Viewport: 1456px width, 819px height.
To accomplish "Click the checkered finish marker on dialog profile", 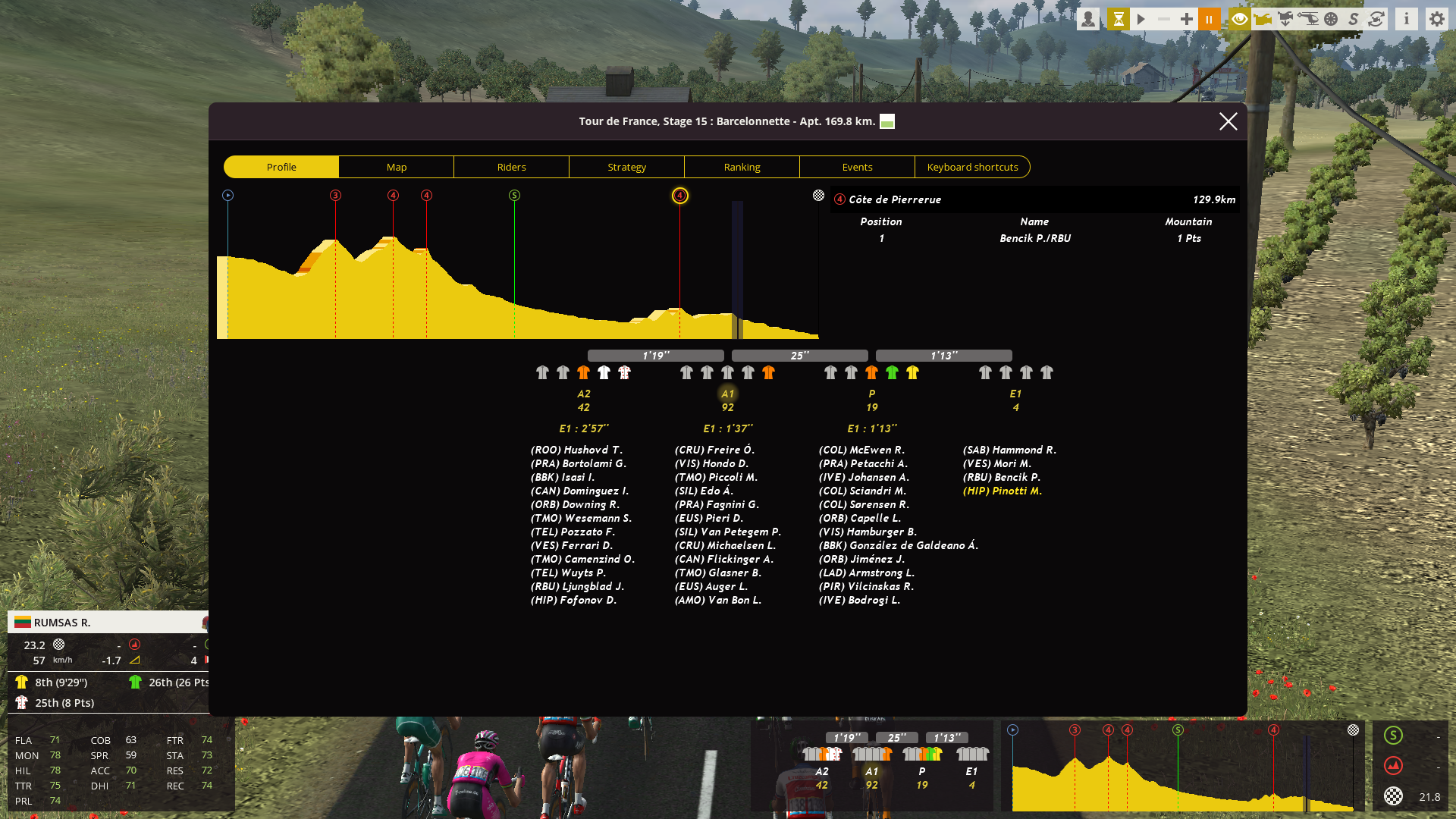I will [818, 196].
